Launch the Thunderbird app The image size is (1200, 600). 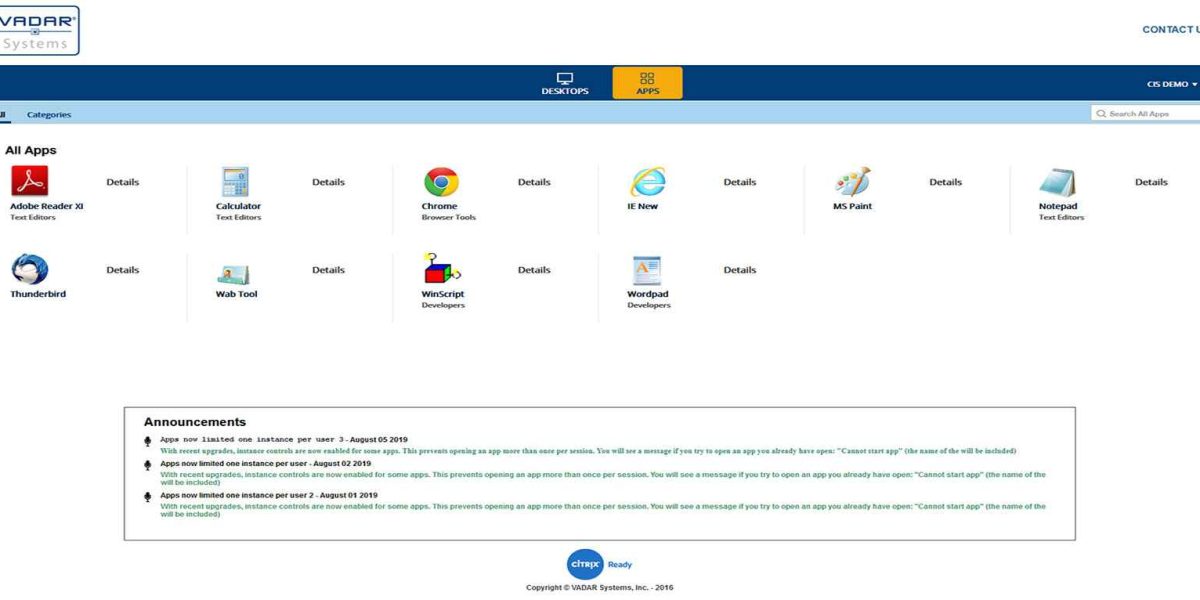point(31,268)
